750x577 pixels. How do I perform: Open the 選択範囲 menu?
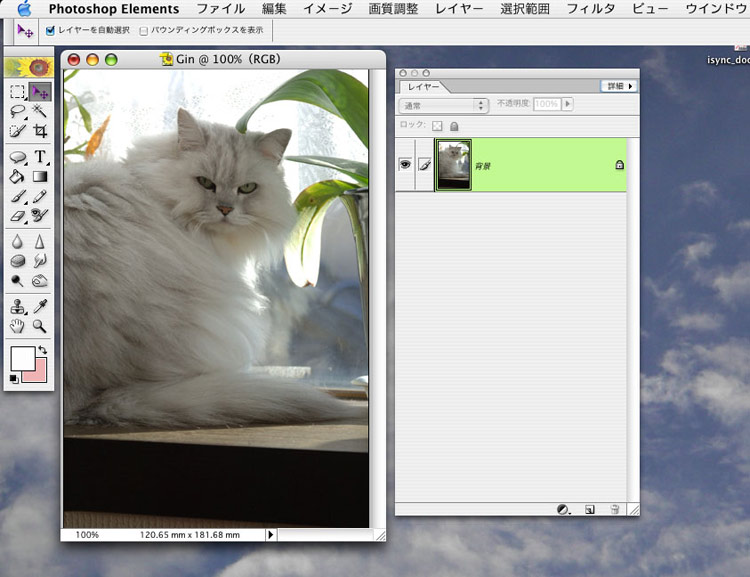(x=525, y=9)
